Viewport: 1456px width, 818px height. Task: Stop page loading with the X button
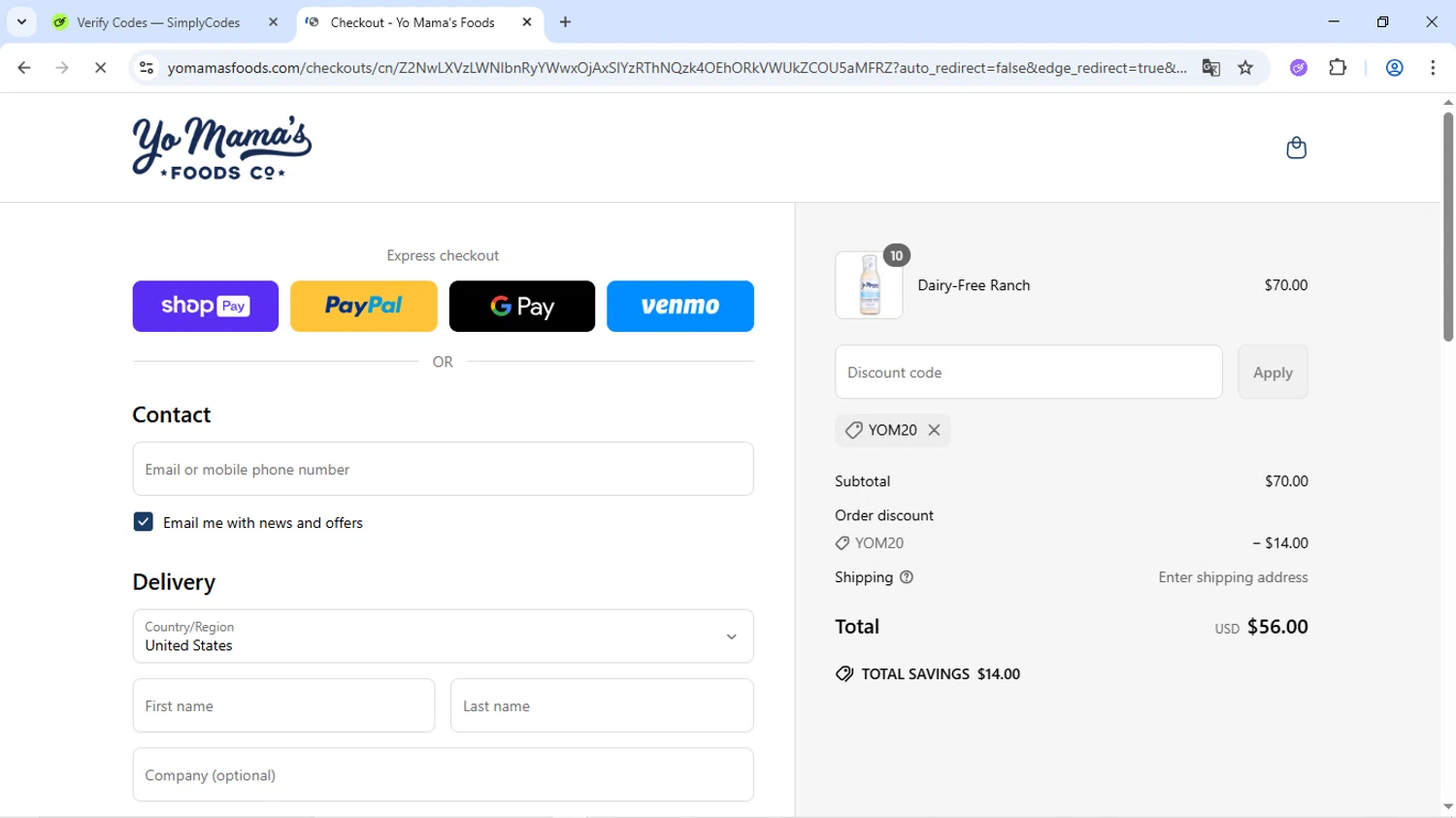coord(100,68)
